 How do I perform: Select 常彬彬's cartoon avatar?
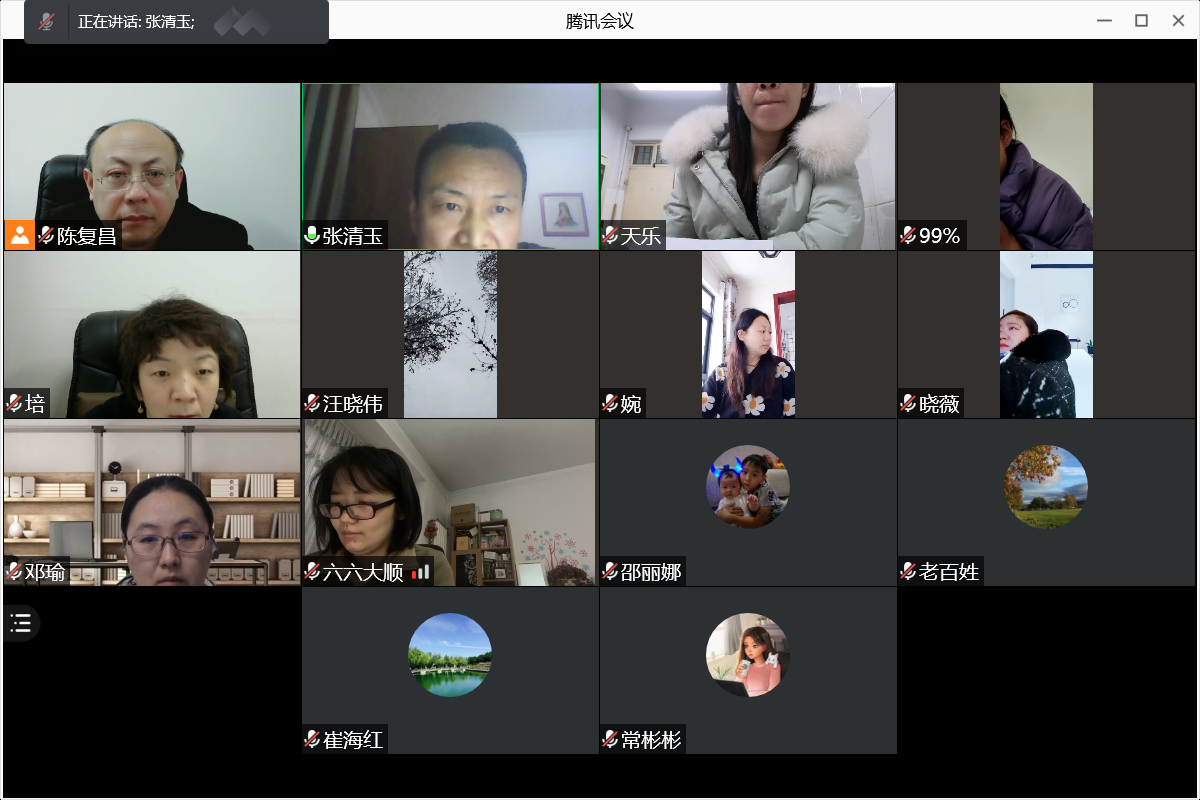[x=748, y=655]
